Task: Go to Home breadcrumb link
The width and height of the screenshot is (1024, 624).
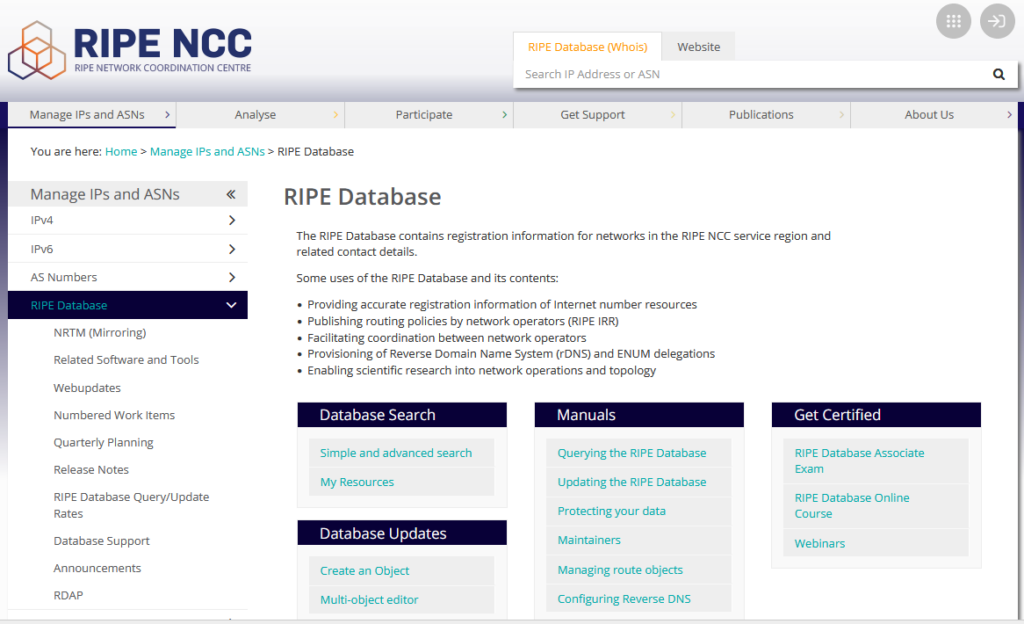Action: 121,151
